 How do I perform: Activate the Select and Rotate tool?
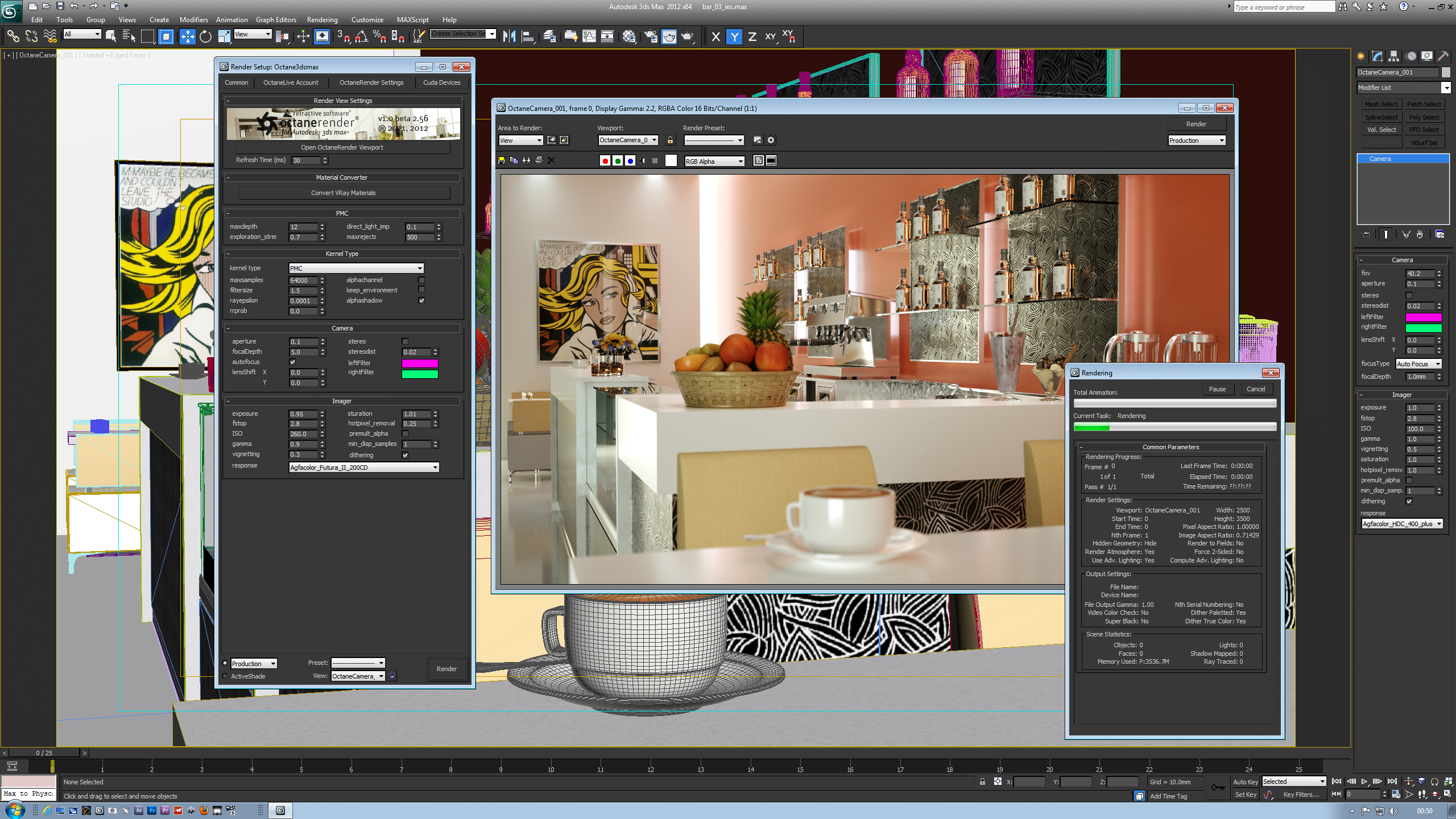point(205,36)
